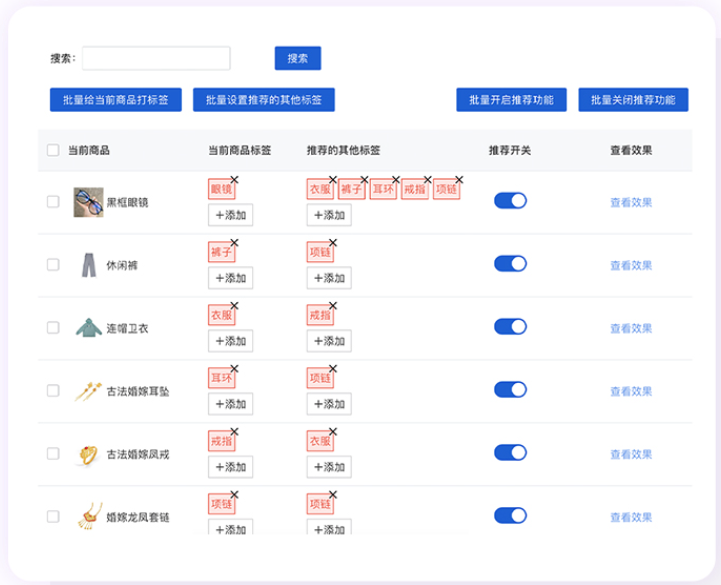721x585 pixels.
Task: Open 古法婚嫁凤戒 product thumbnail
Action: pos(88,455)
